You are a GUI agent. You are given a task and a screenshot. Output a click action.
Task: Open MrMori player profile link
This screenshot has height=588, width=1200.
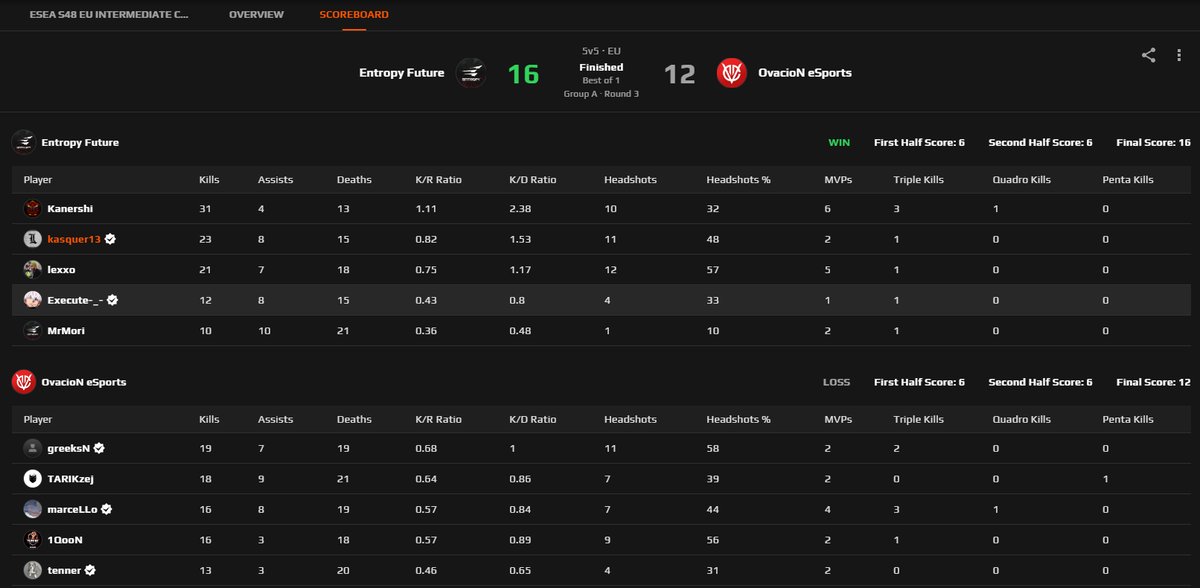pyautogui.click(x=66, y=331)
